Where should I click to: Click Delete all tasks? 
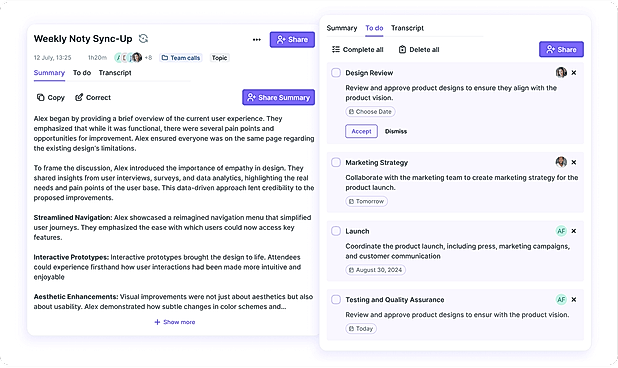(x=419, y=50)
